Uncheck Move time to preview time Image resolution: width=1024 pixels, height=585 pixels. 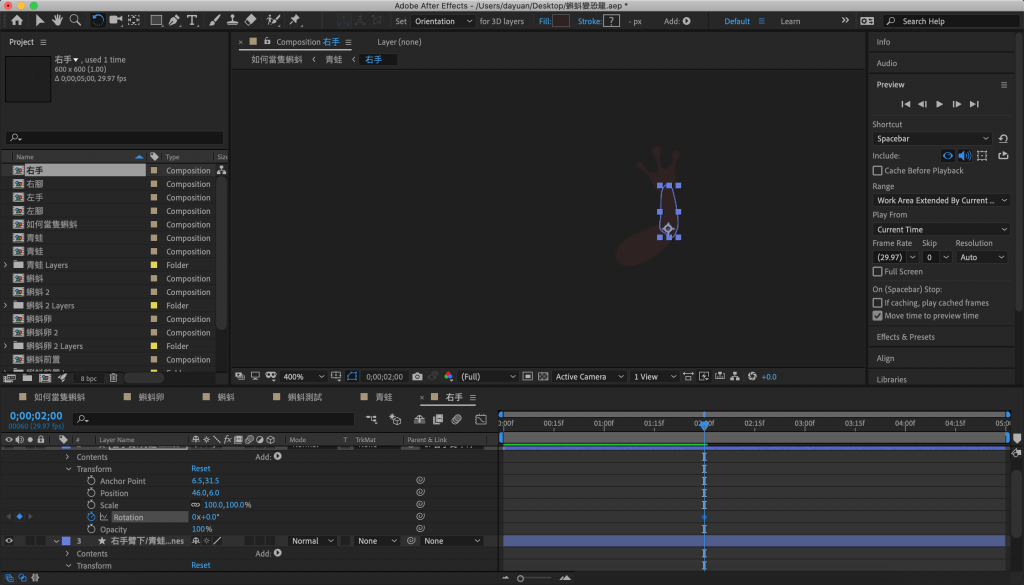tap(878, 316)
